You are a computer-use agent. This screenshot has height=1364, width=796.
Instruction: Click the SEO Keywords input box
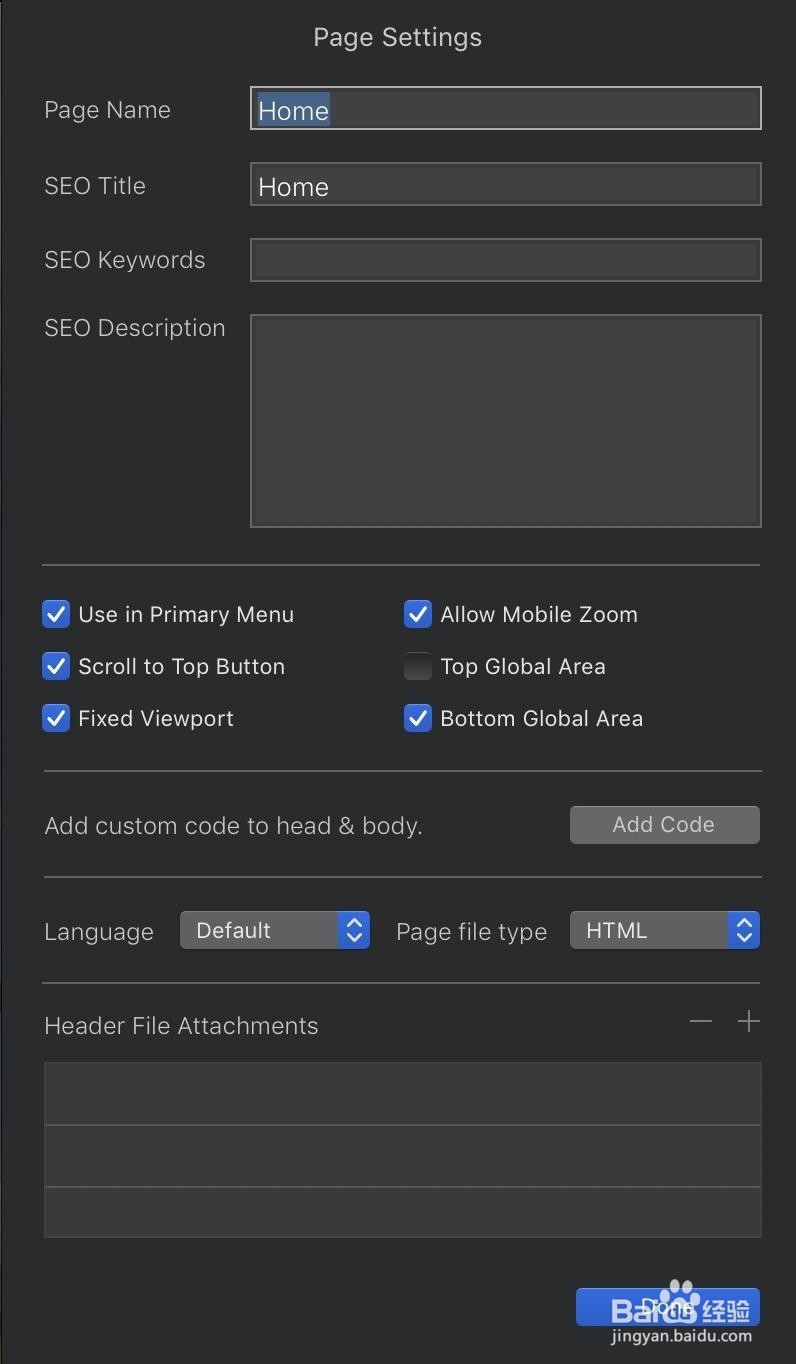point(505,260)
